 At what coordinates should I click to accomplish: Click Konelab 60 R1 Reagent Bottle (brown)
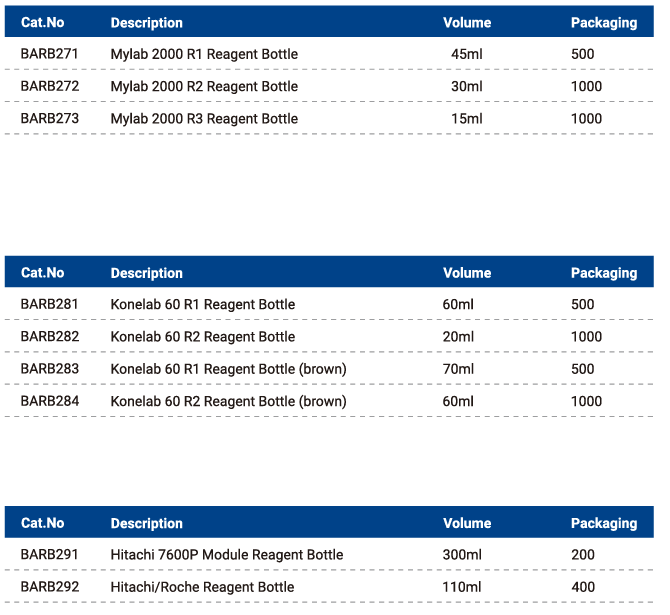click(x=228, y=369)
